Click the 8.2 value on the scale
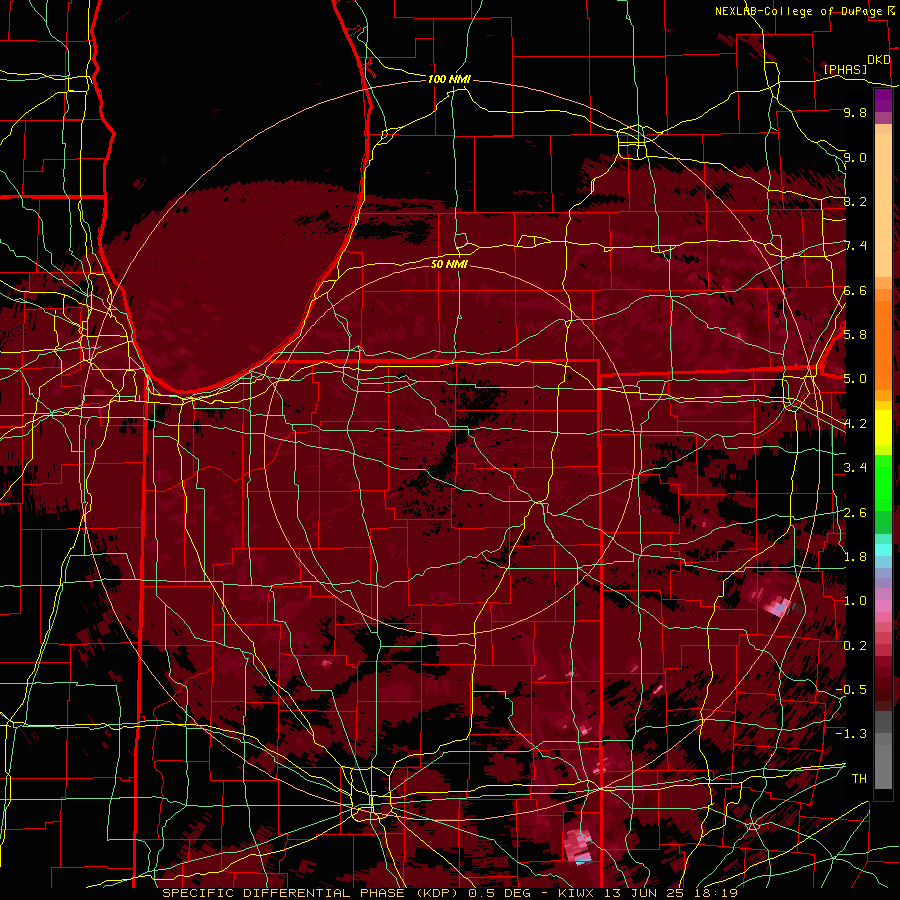 tap(855, 201)
